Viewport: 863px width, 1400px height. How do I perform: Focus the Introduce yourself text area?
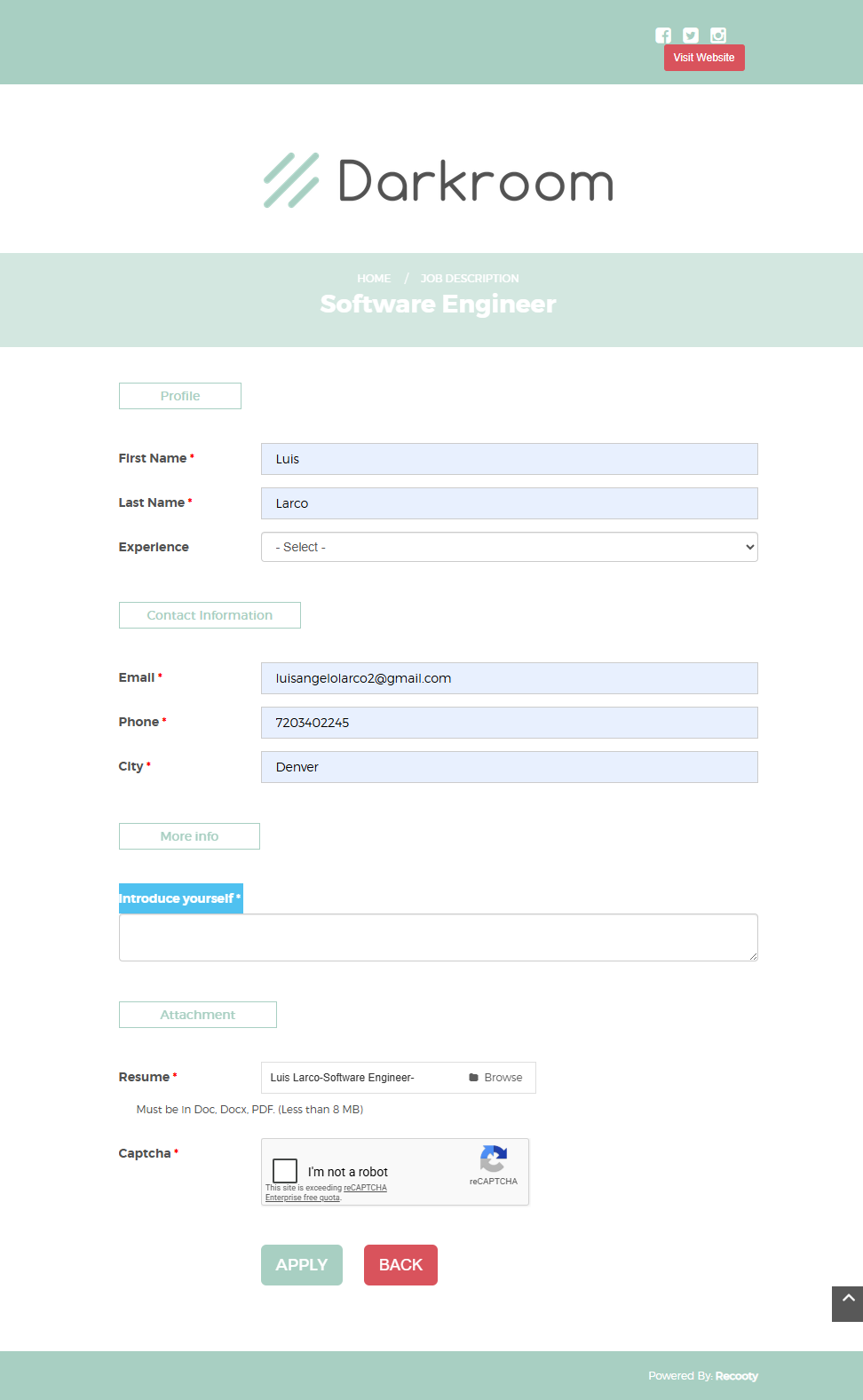pos(438,937)
